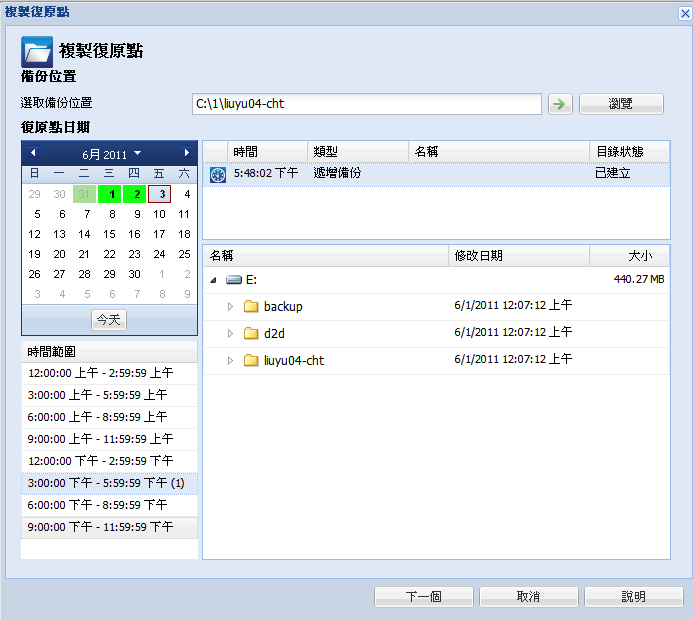Click the 已建立 catalog status cell
The width and height of the screenshot is (693, 619).
point(613,173)
